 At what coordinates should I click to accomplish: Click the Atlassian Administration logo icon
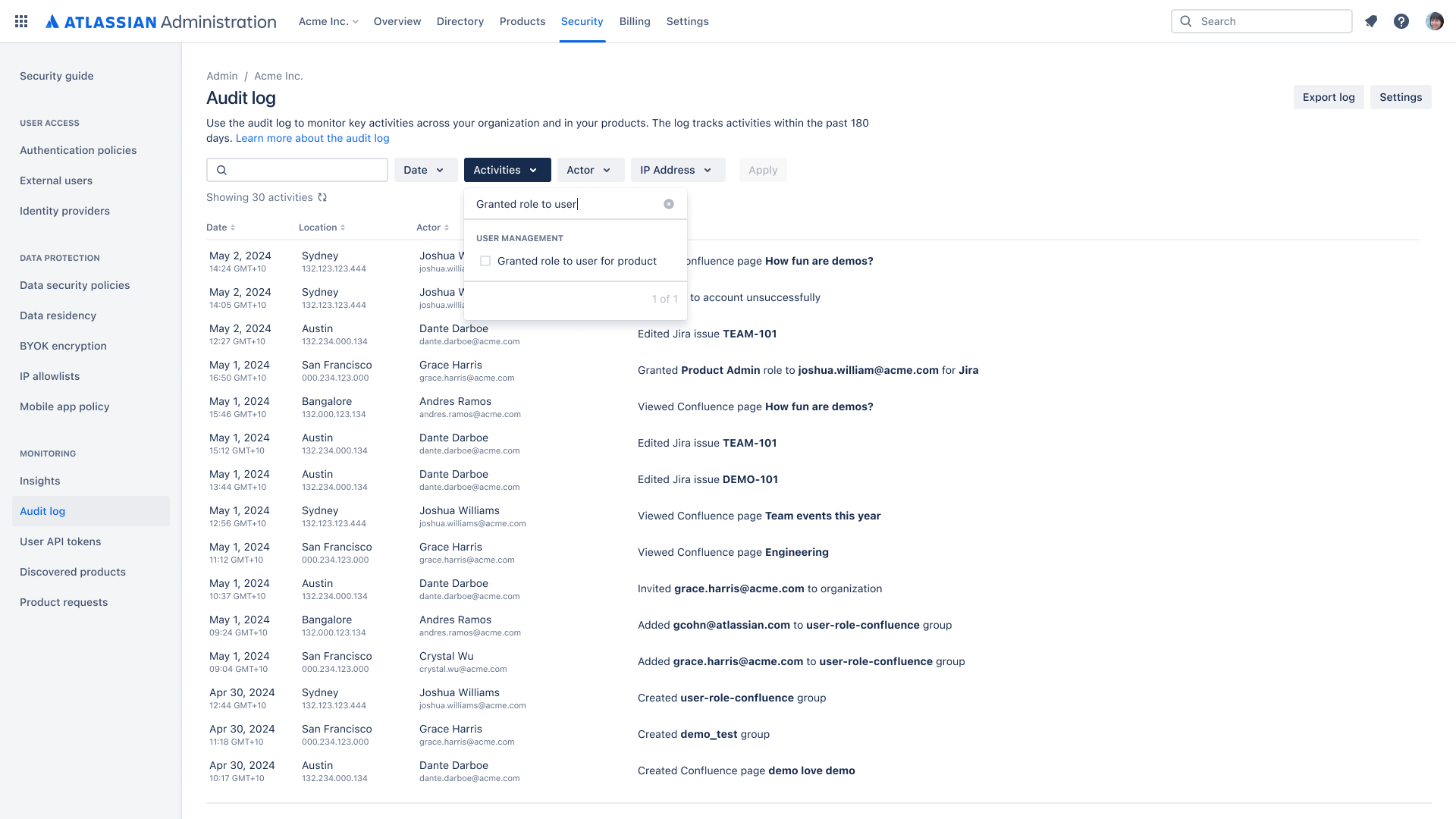[x=52, y=21]
